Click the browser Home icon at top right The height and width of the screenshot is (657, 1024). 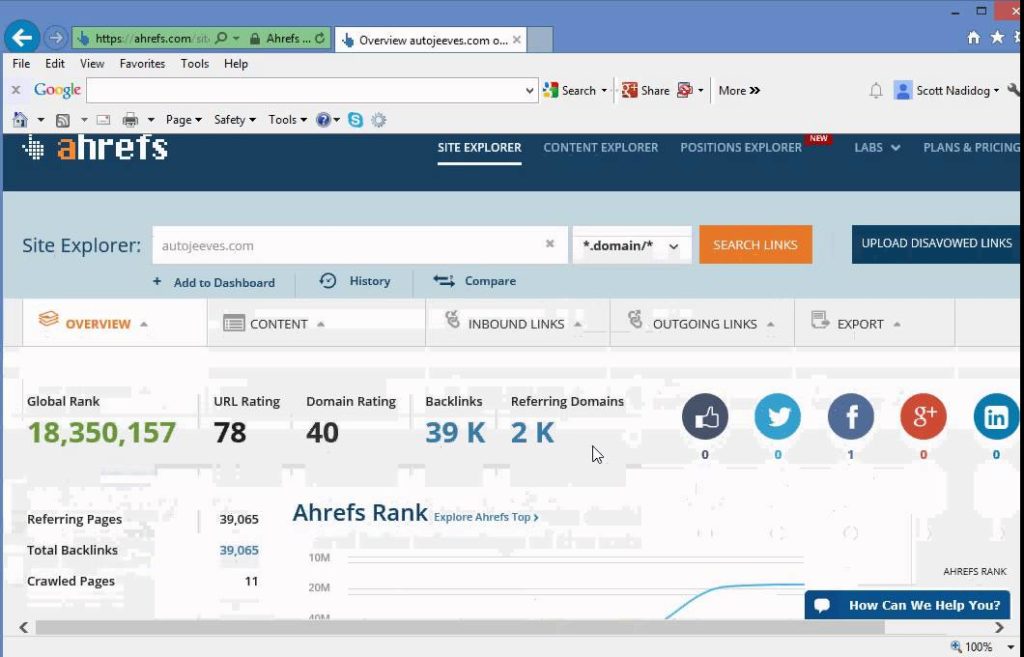tap(973, 38)
